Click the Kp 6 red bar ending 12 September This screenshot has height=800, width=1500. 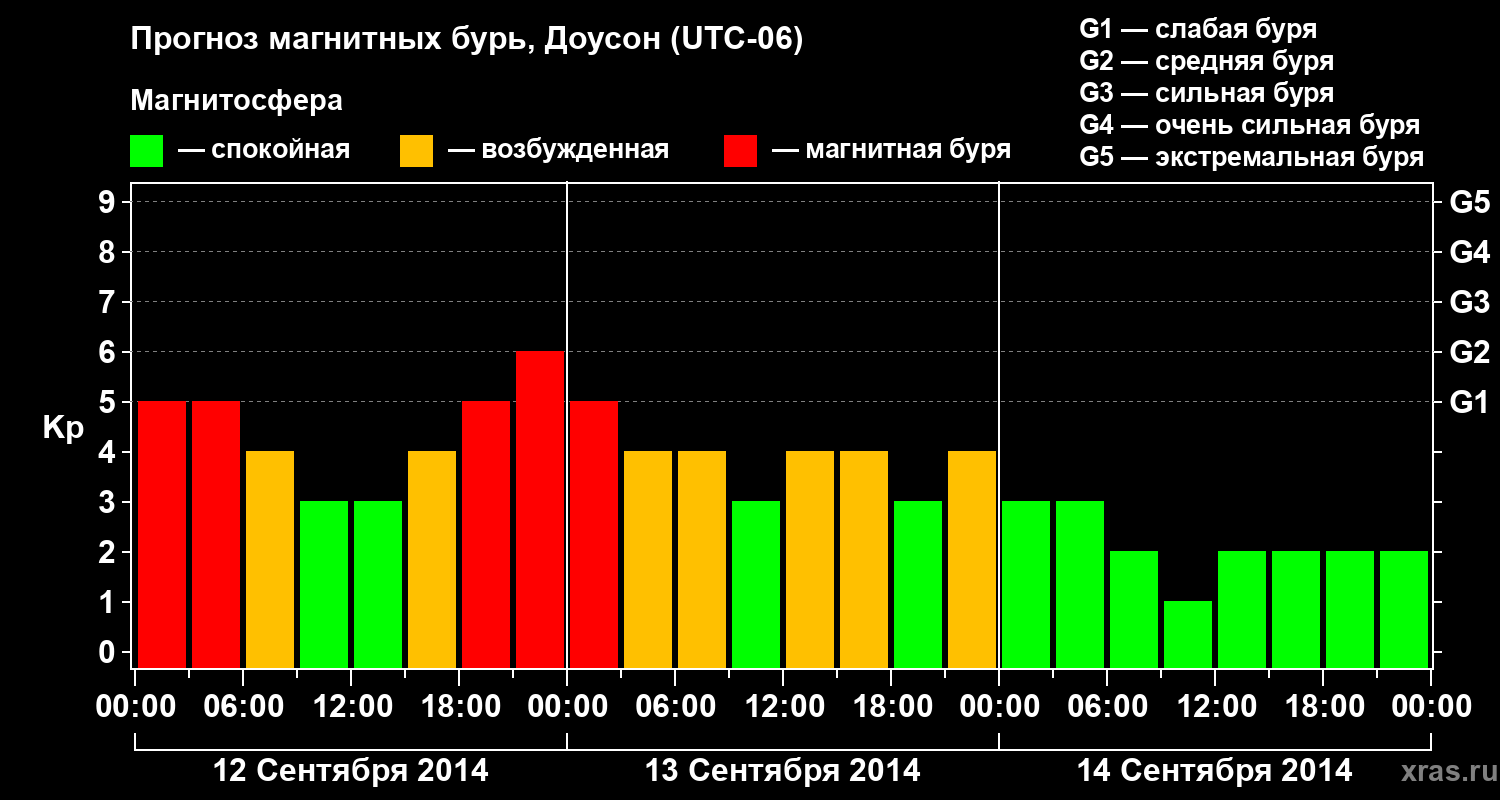(540, 509)
